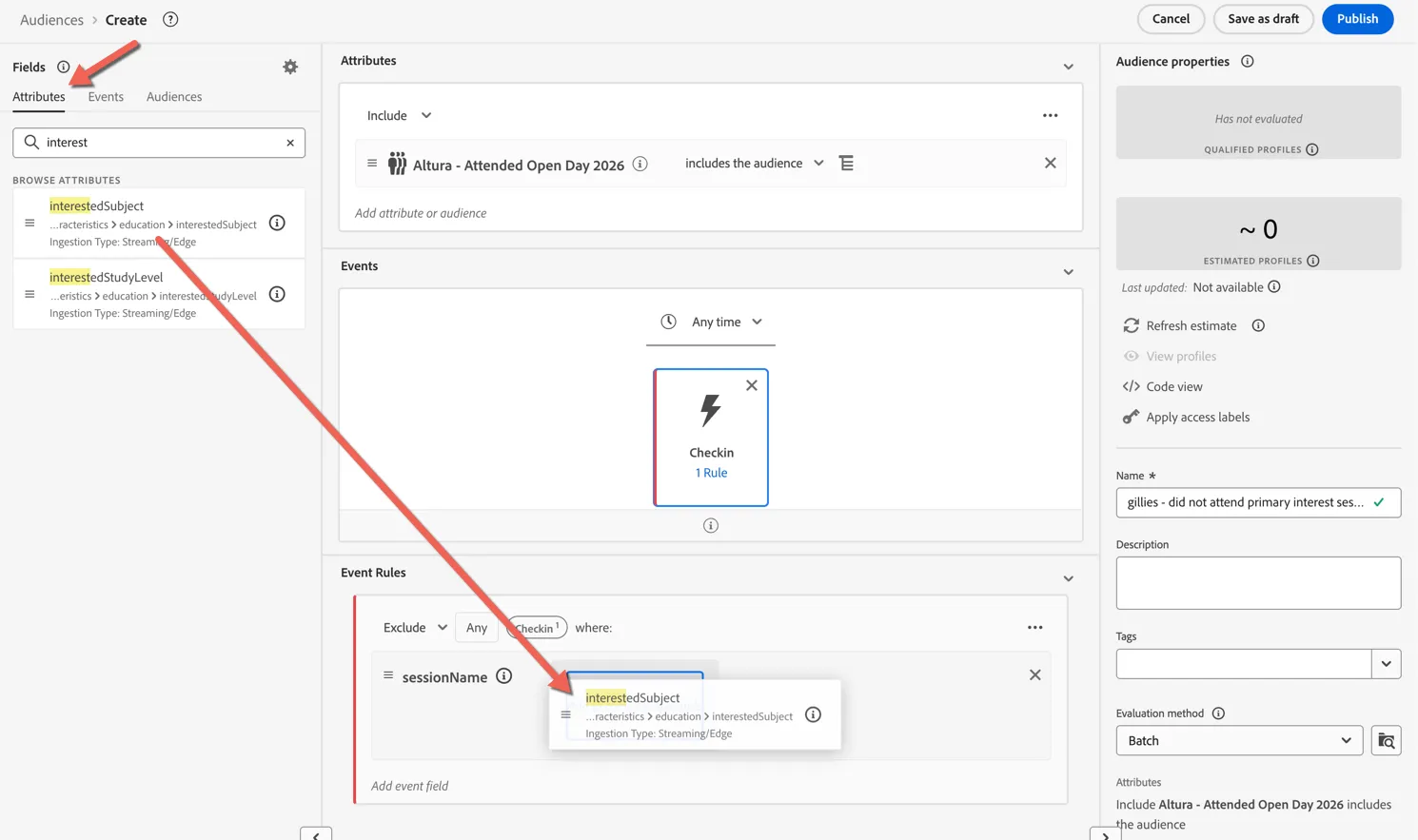Open the Exclude dropdown in Event Rules
Viewport: 1418px width, 840px height.
click(x=415, y=628)
